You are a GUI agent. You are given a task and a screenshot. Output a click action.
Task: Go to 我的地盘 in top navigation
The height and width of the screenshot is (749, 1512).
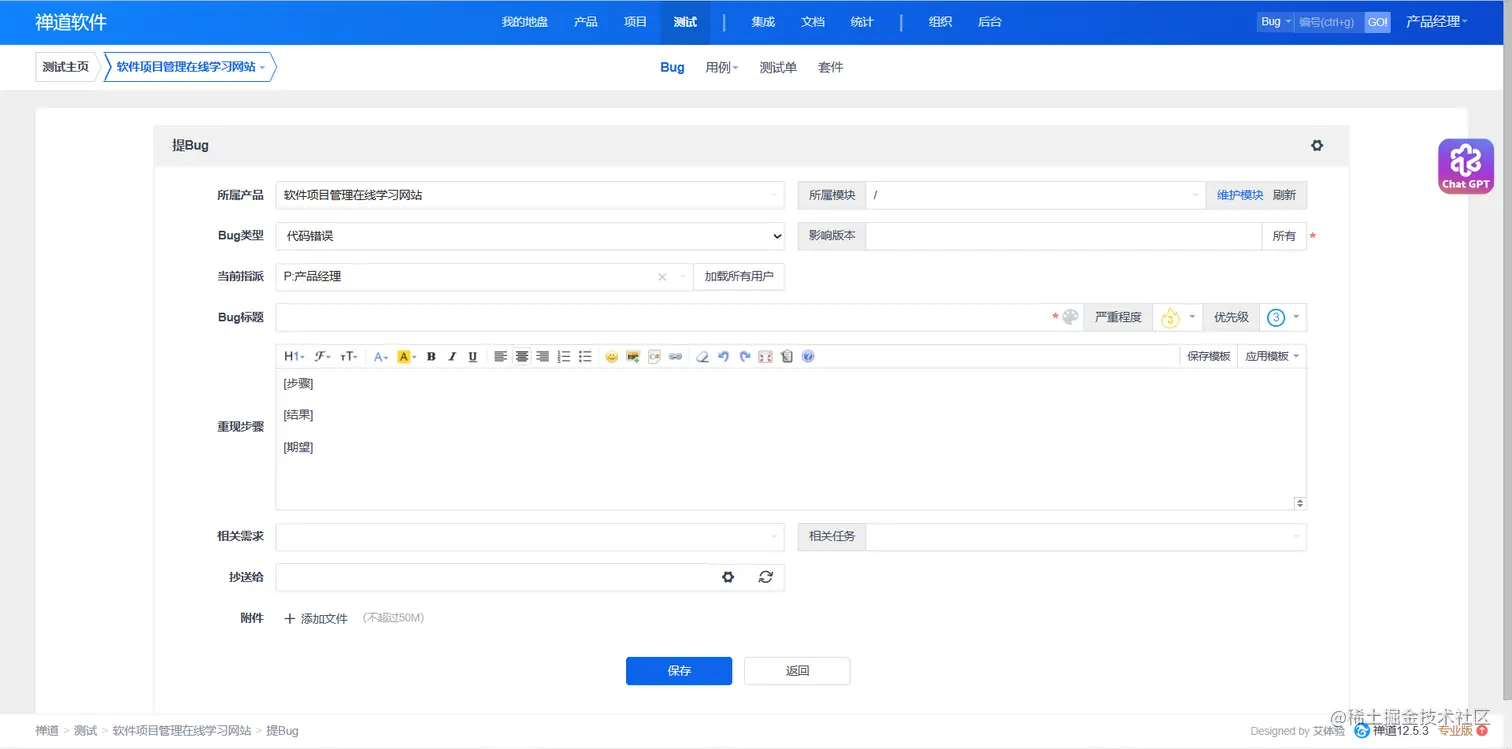point(525,22)
